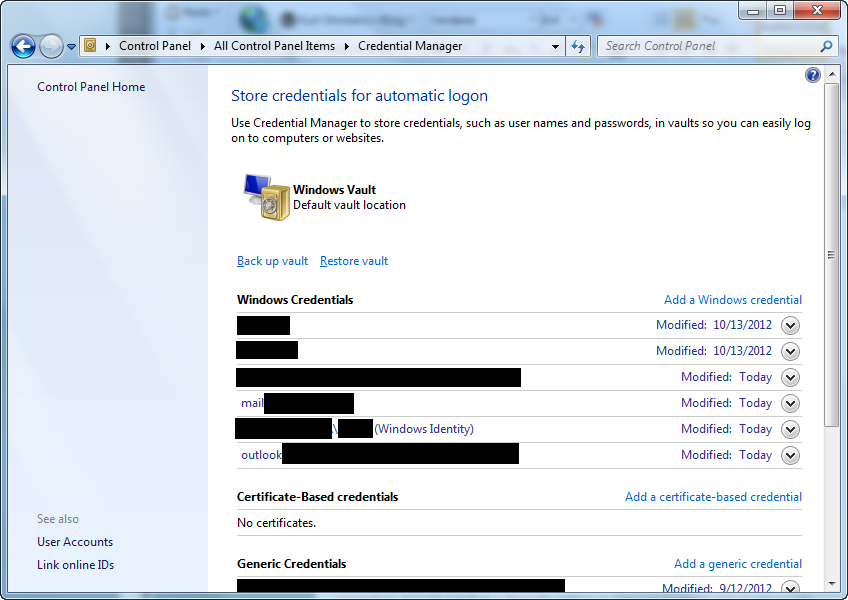Screen dimensions: 848x600
Task: Open the address bar history dropdown
Action: pos(556,46)
